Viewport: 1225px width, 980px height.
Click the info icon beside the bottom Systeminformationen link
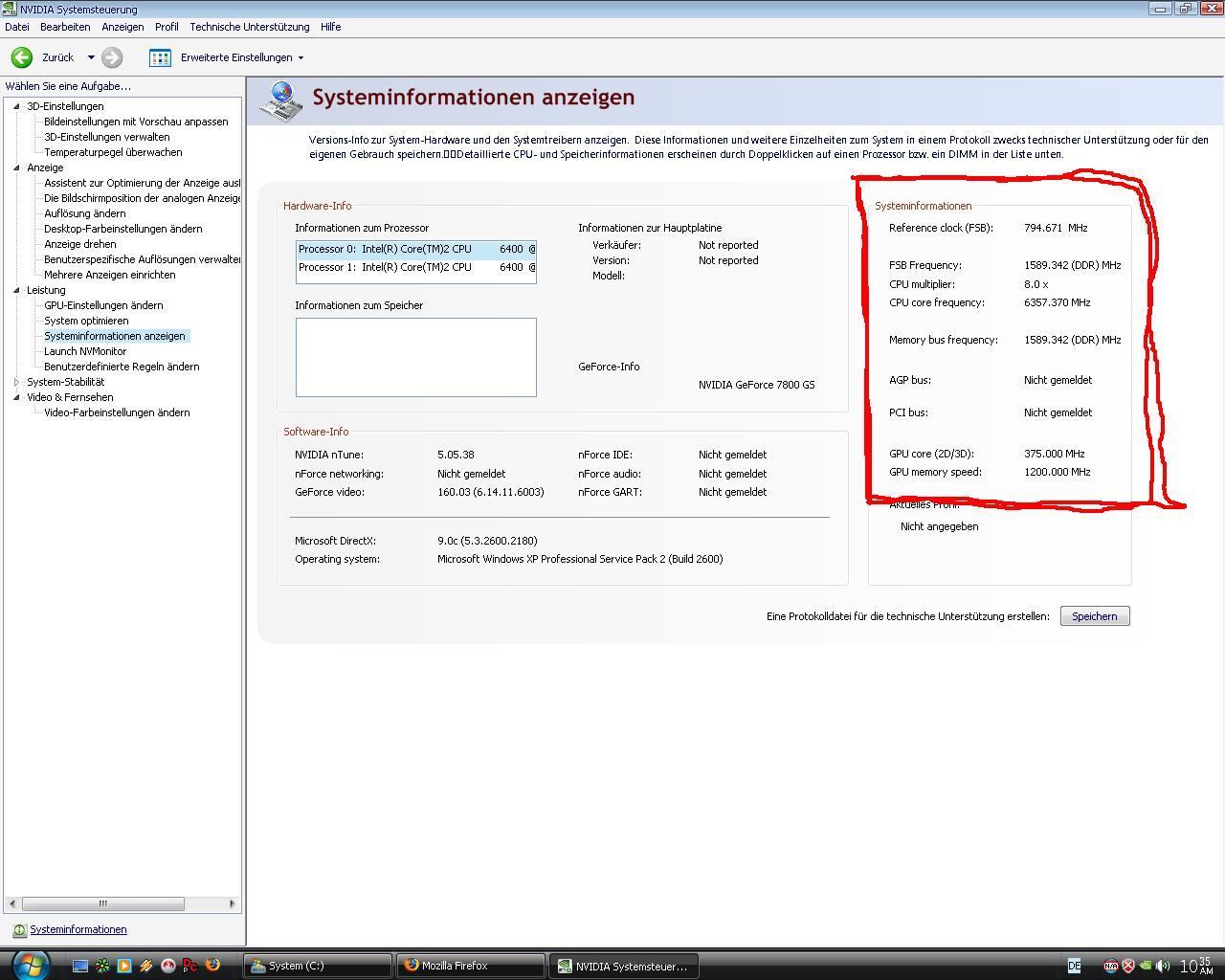tap(19, 930)
